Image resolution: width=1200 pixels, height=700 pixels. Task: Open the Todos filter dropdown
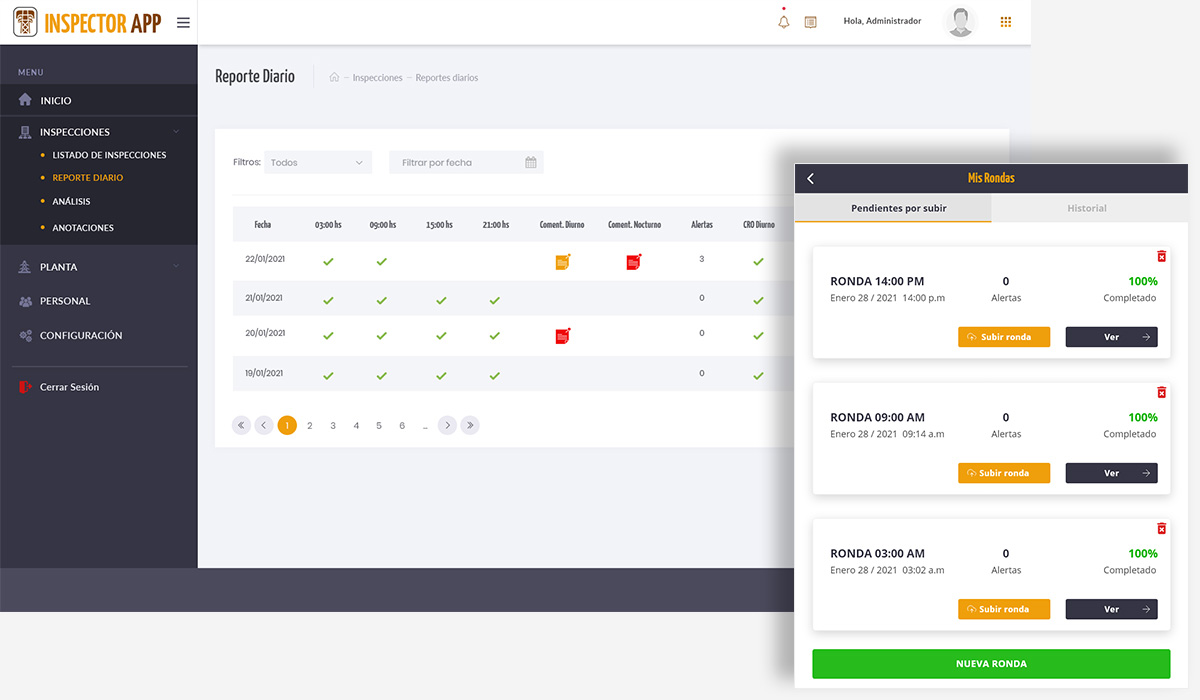[317, 162]
